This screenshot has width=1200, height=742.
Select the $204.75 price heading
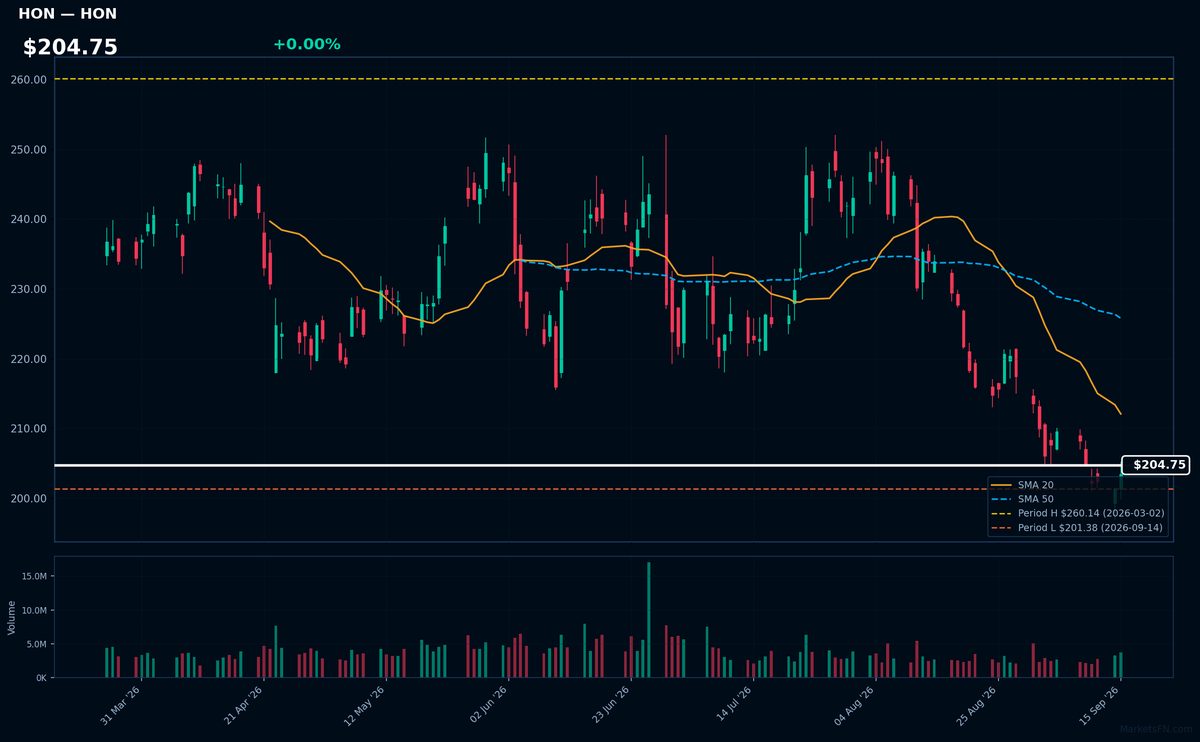[70, 47]
